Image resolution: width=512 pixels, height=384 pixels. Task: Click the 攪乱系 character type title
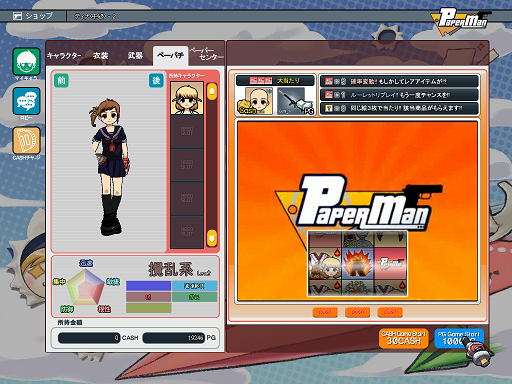click(171, 269)
